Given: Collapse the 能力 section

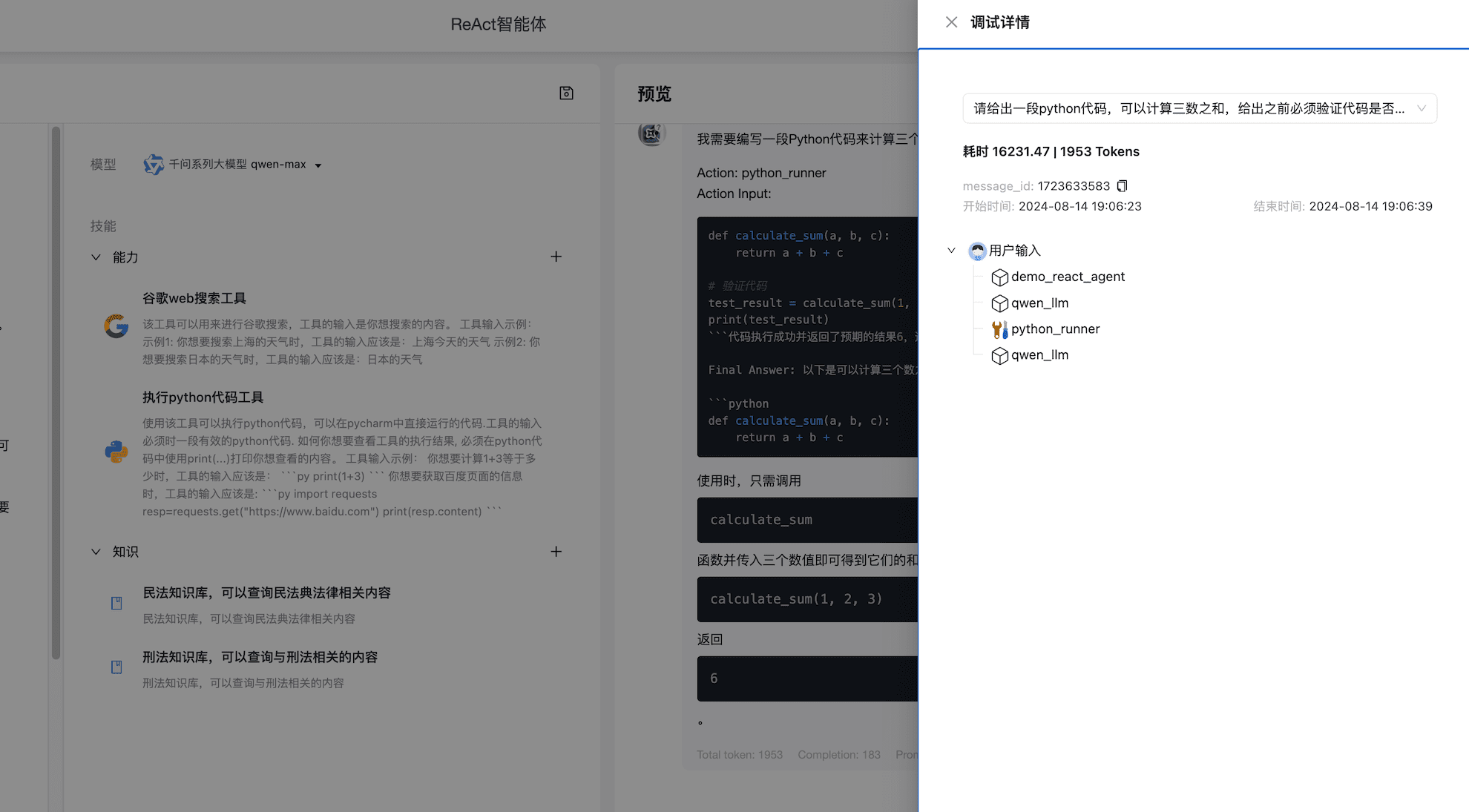Looking at the screenshot, I should tap(96, 257).
